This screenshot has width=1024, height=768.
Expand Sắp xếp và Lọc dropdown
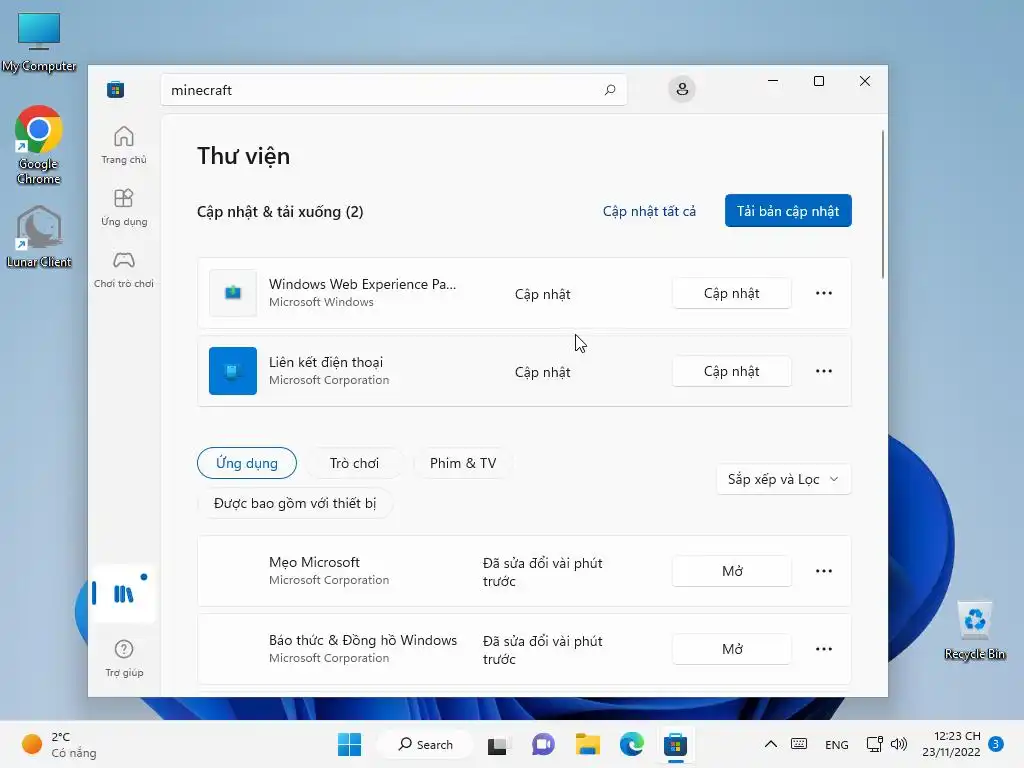pyautogui.click(x=784, y=479)
